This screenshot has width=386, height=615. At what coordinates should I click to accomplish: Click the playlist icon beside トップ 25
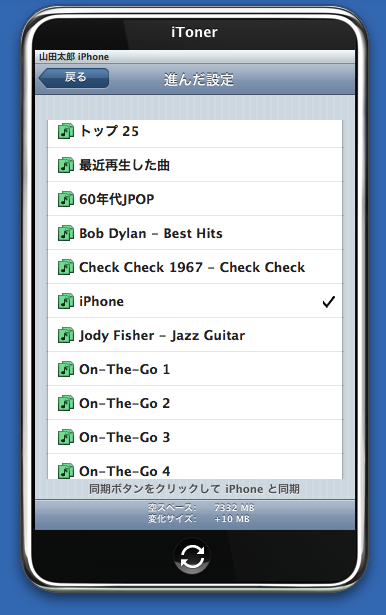66,131
